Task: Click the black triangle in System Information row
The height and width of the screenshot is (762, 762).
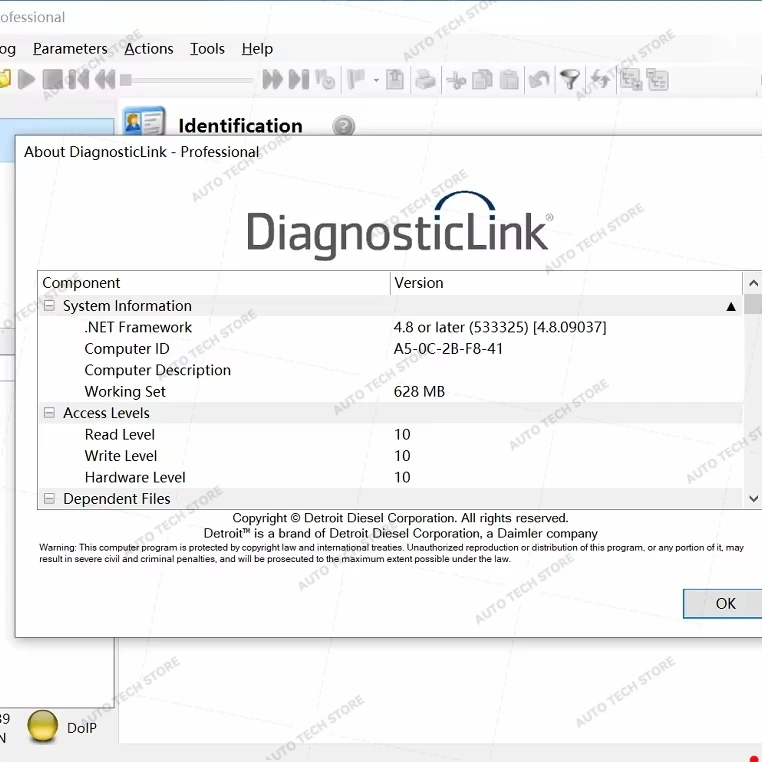Action: coord(730,306)
